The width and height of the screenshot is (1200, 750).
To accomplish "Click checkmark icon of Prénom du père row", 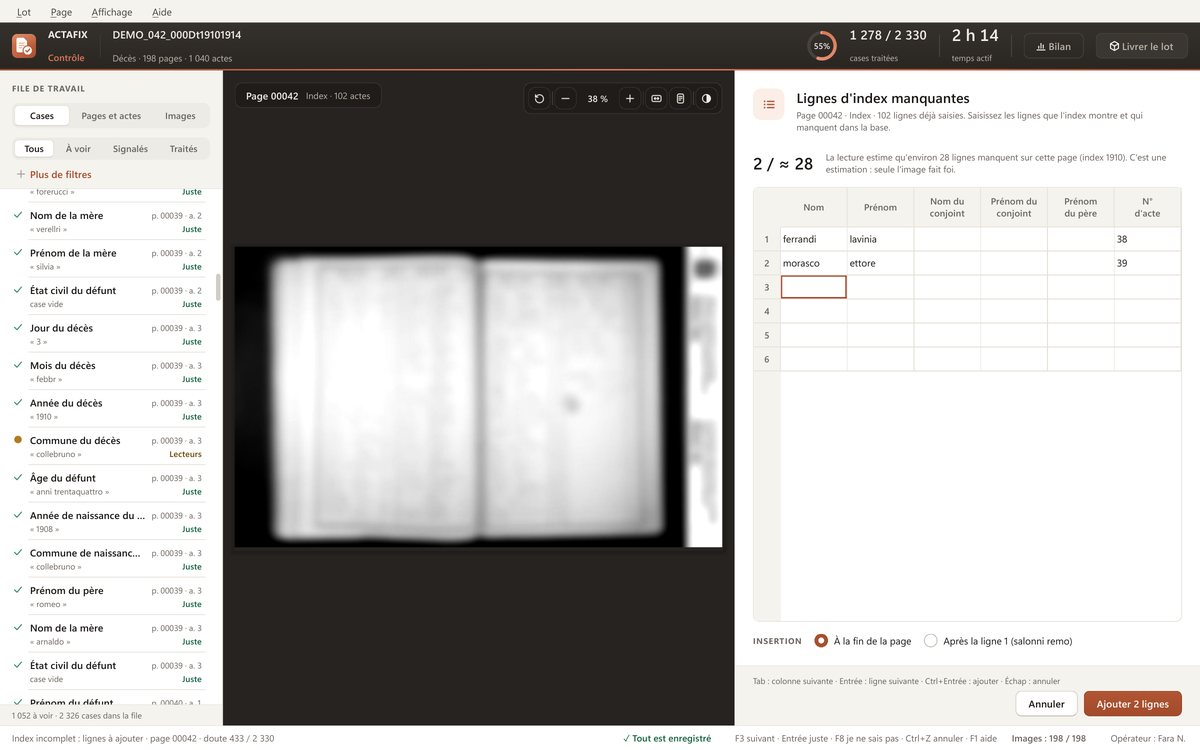I will [x=18, y=591].
